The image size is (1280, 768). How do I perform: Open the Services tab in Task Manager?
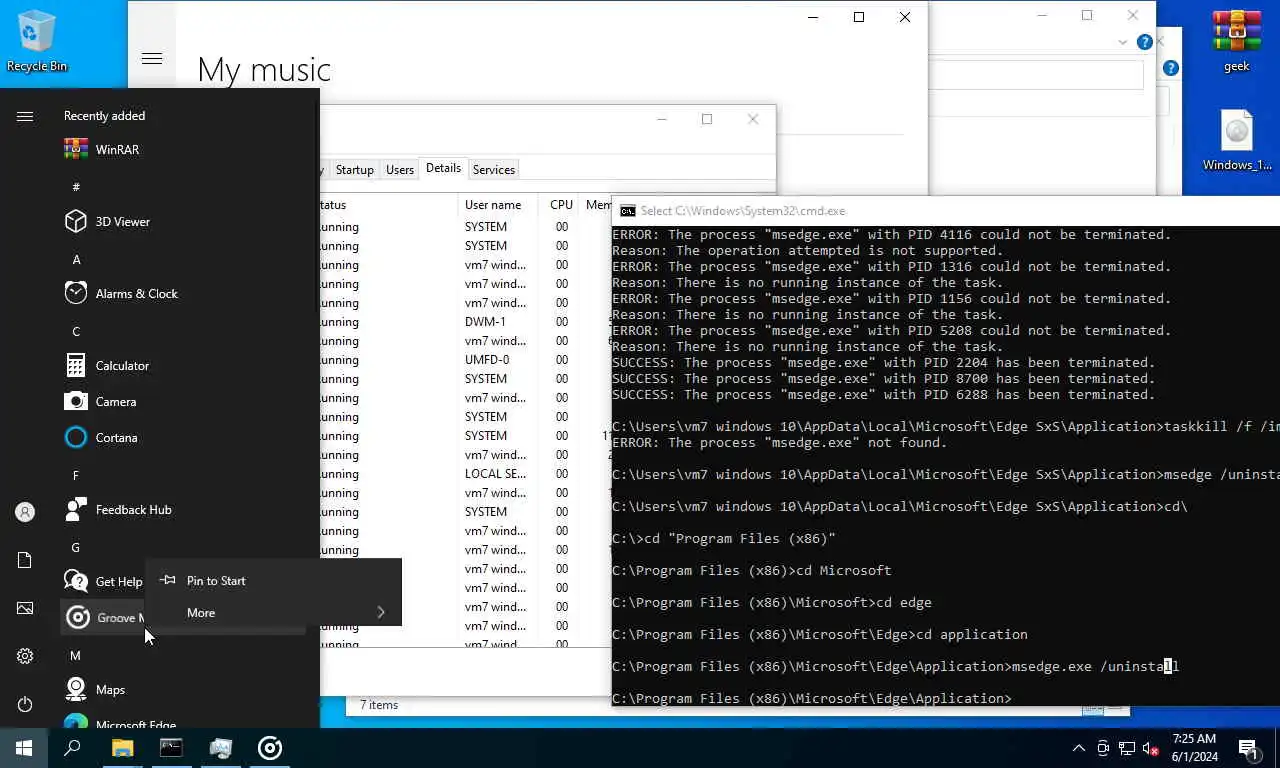point(493,169)
